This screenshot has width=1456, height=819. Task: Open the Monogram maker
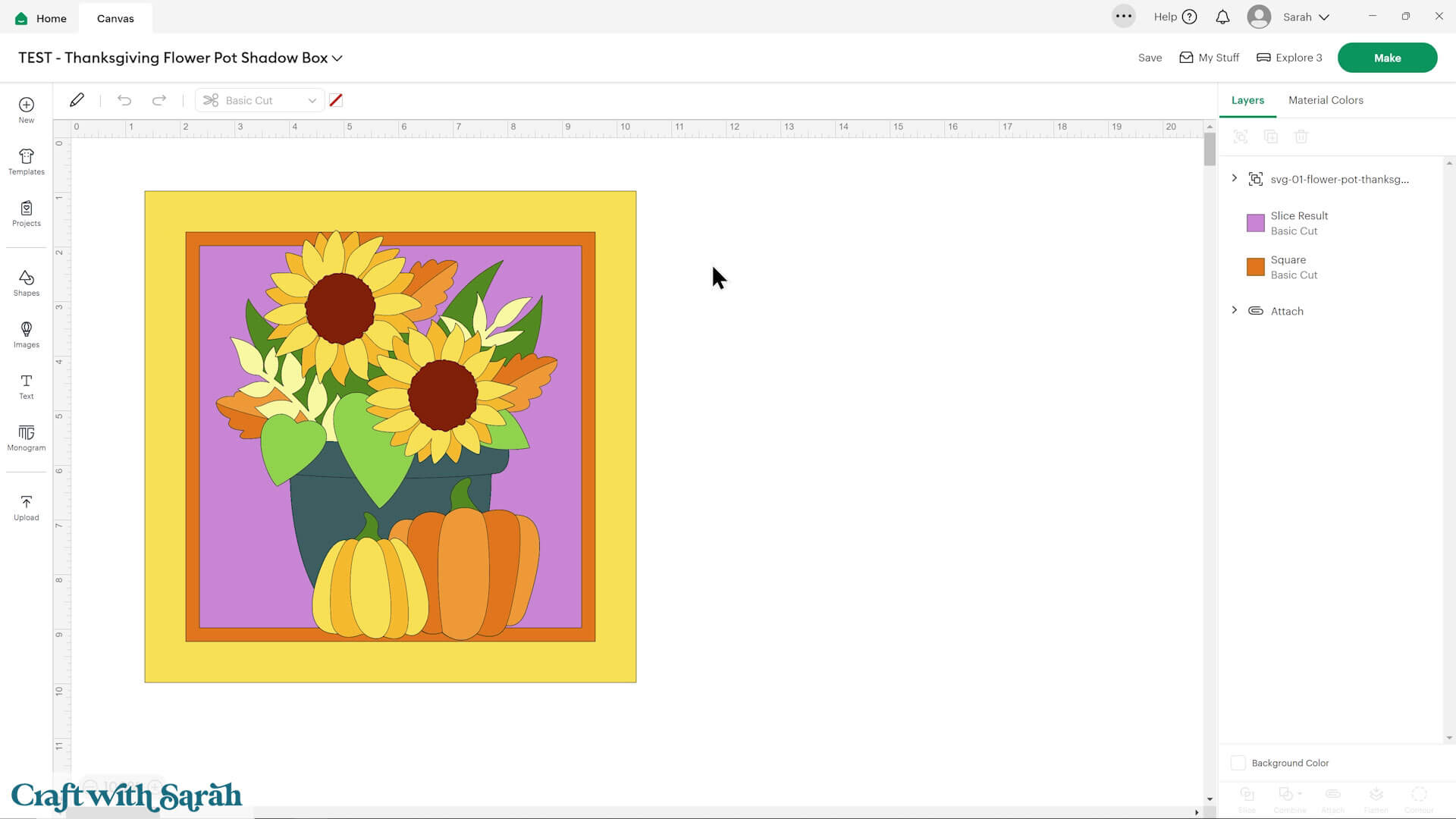tap(27, 438)
